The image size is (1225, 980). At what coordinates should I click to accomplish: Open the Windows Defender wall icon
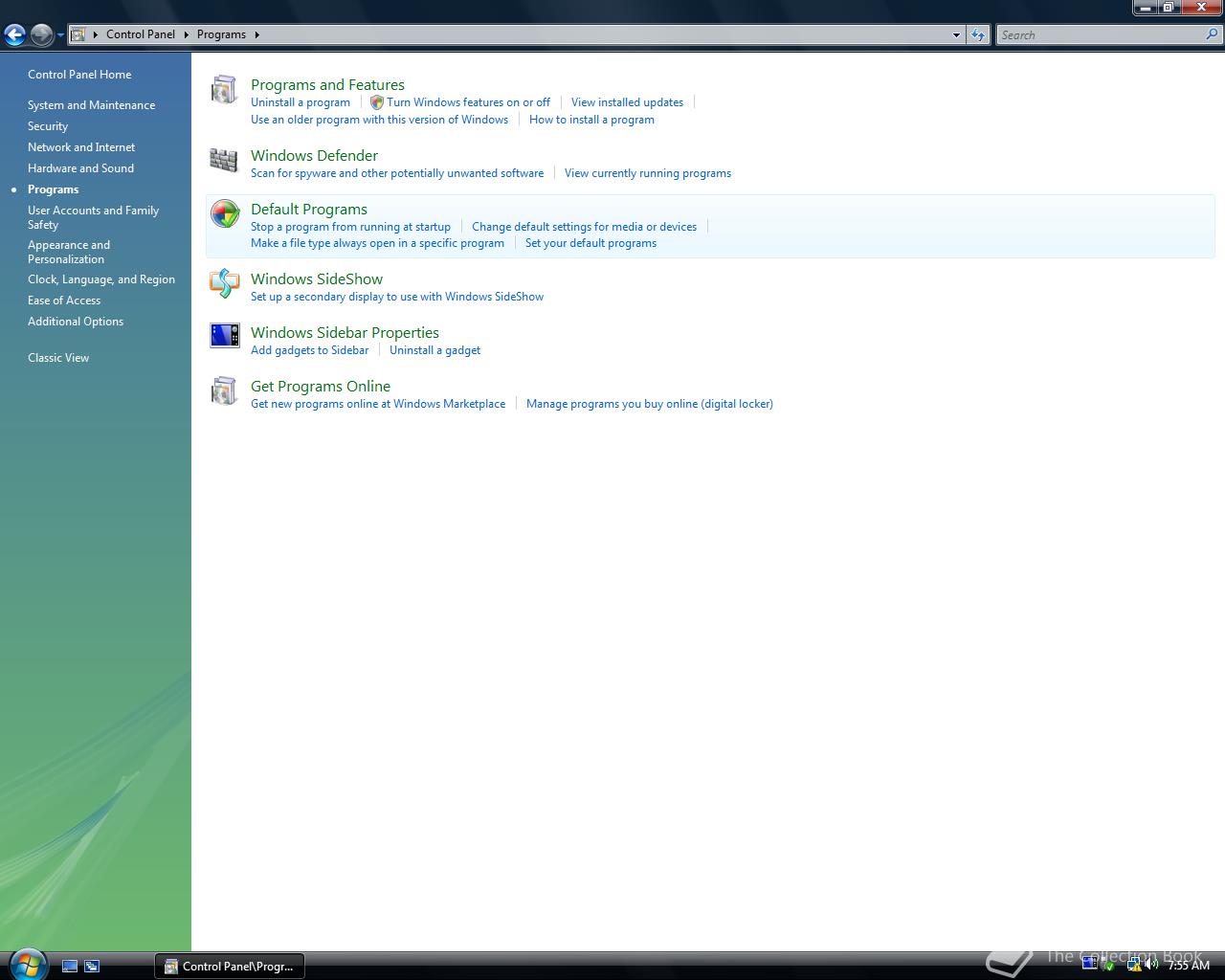[x=224, y=161]
